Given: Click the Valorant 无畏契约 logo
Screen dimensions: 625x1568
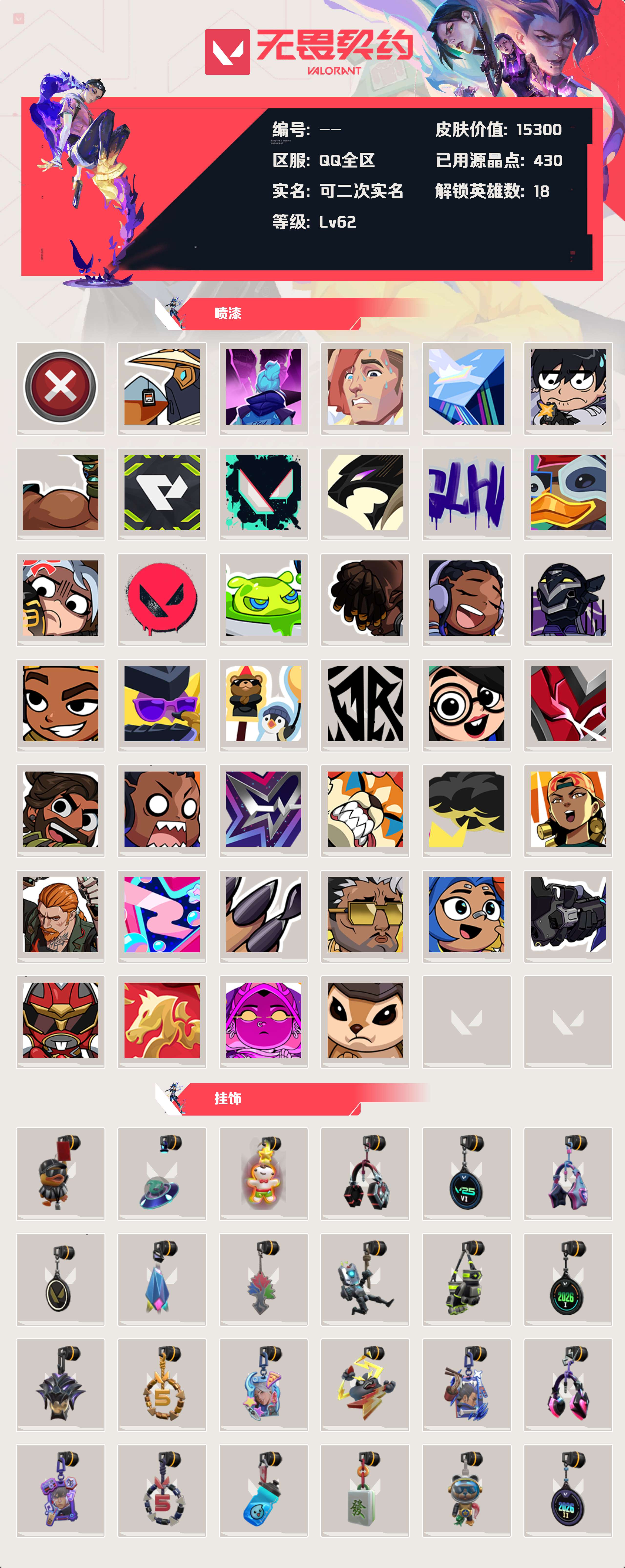Looking at the screenshot, I should (x=309, y=52).
